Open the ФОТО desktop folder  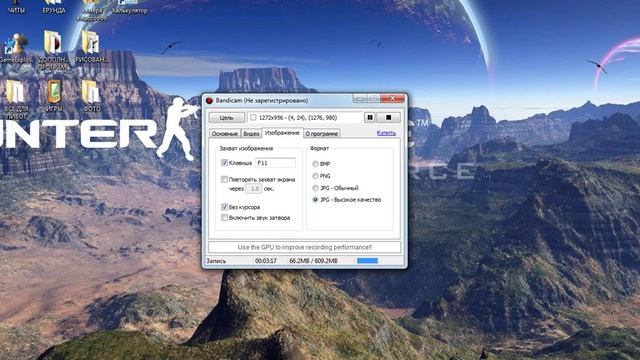(91, 96)
